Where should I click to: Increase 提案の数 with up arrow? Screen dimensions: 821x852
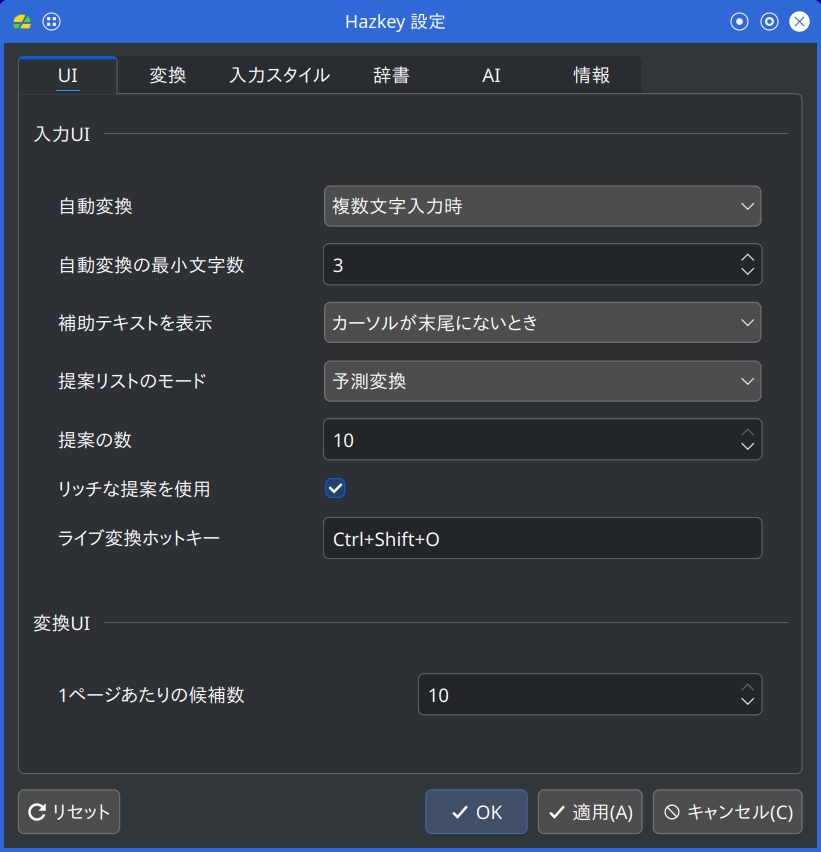(748, 433)
